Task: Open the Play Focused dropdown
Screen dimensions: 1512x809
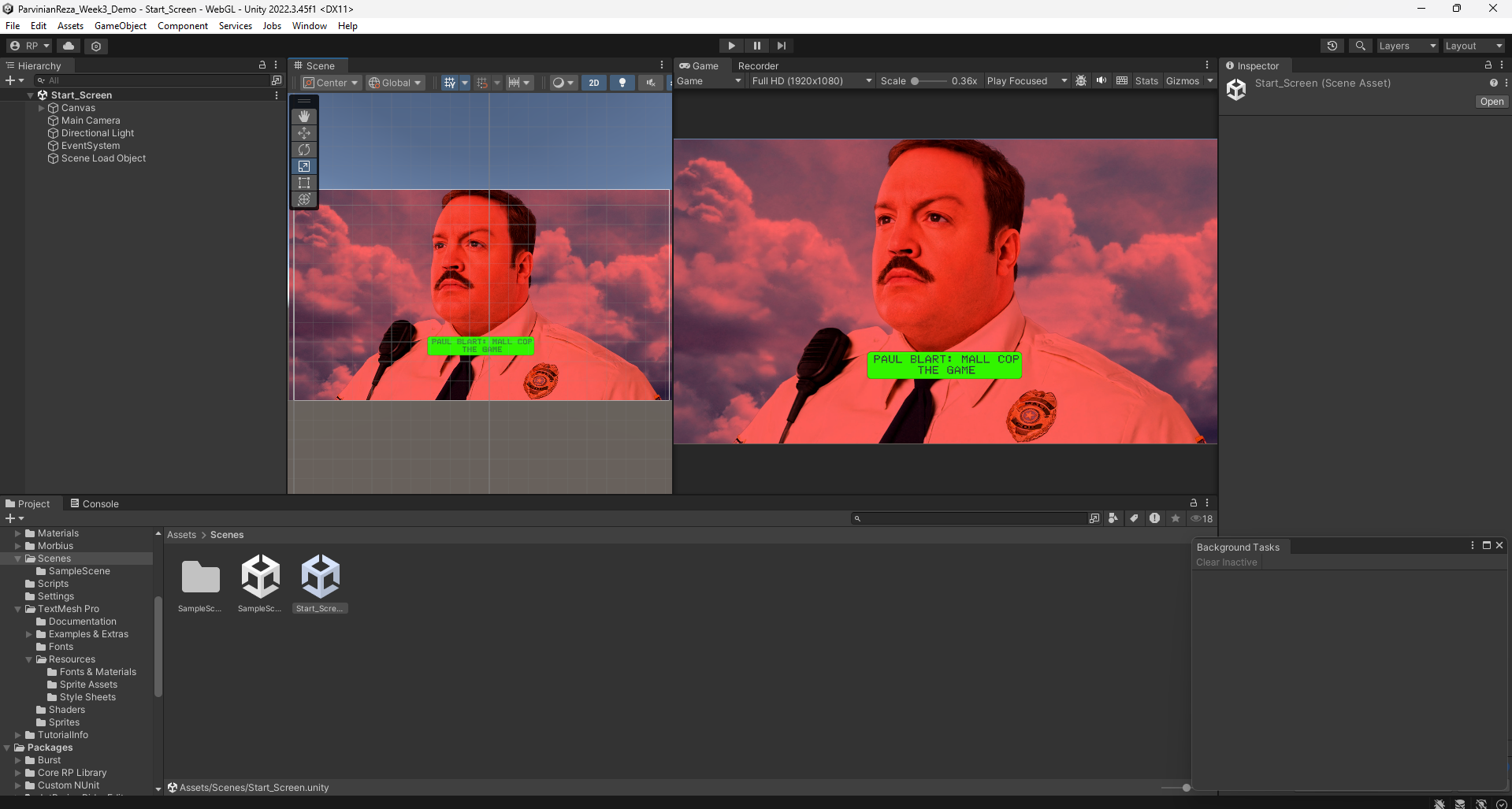Action: click(x=1027, y=80)
